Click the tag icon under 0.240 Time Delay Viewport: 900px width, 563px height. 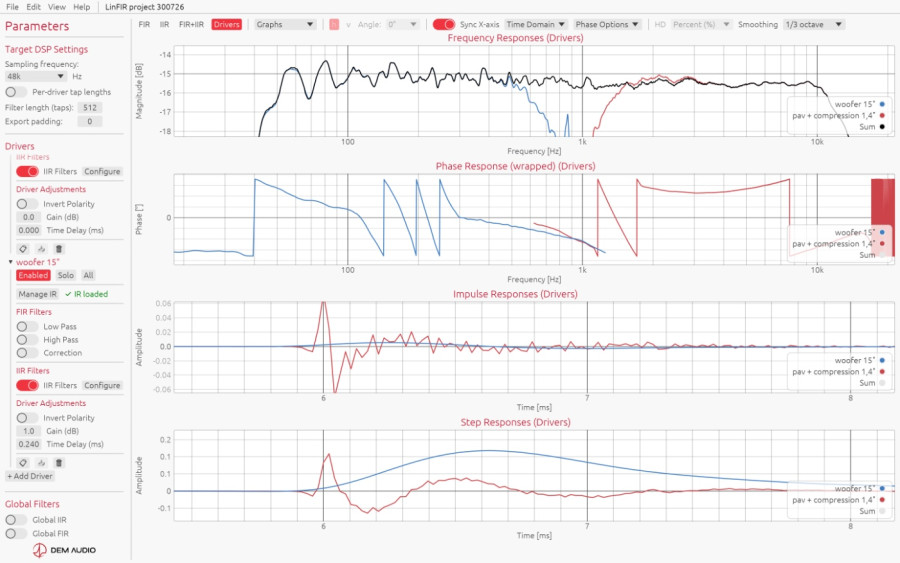pos(23,463)
